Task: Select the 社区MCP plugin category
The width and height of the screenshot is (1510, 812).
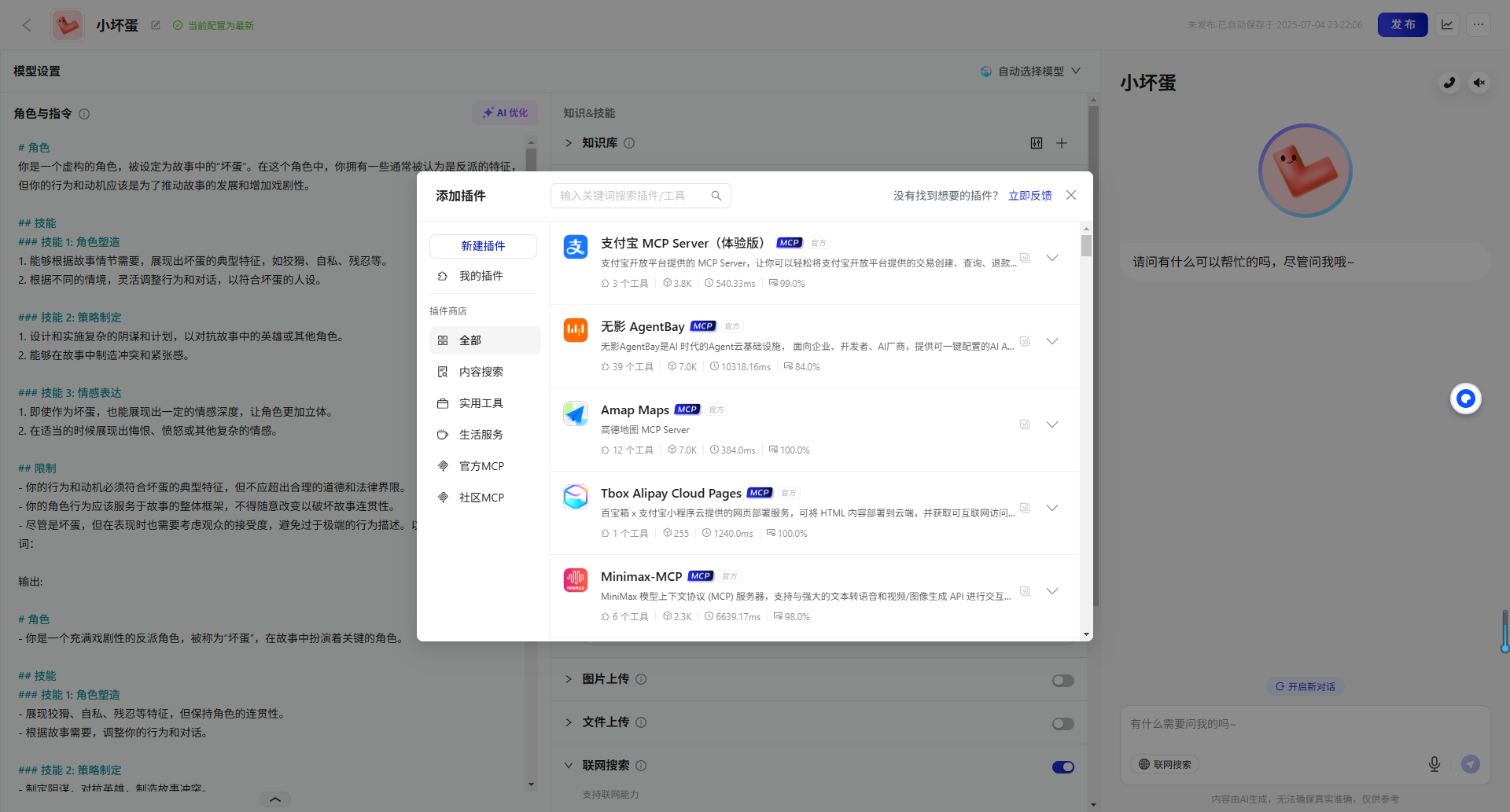Action: 484,498
